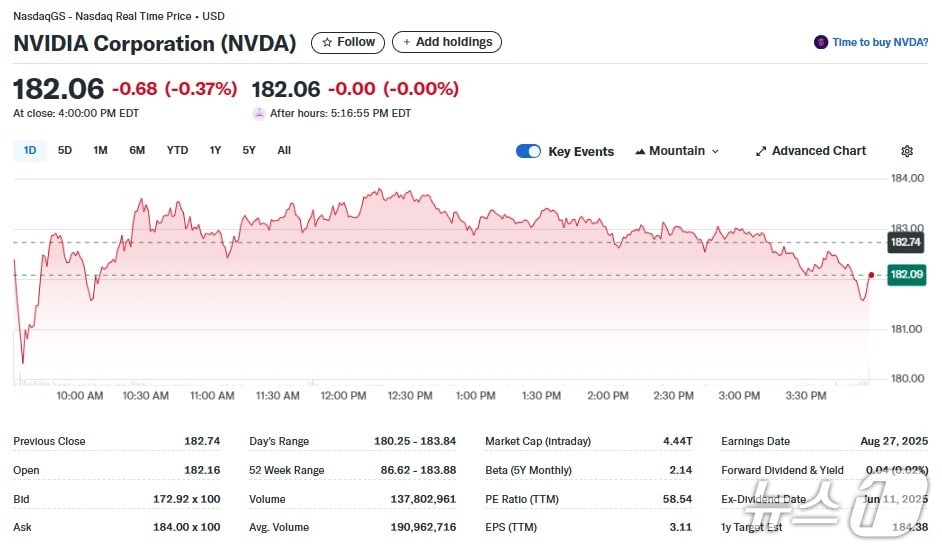Click the purple icon beside Time to buy NVDA
942x551 pixels.
(821, 42)
